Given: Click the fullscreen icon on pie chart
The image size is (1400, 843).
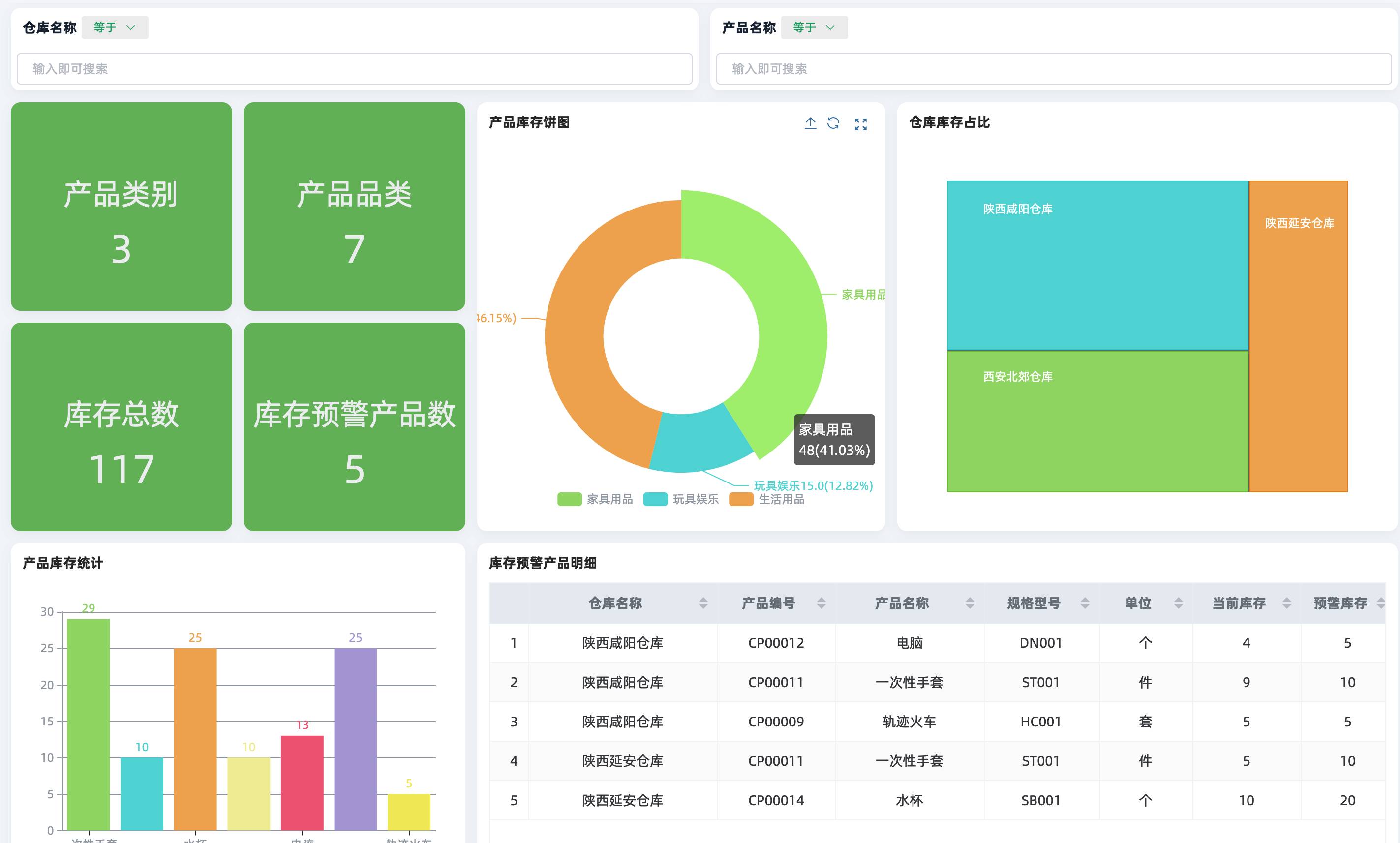Looking at the screenshot, I should 860,124.
